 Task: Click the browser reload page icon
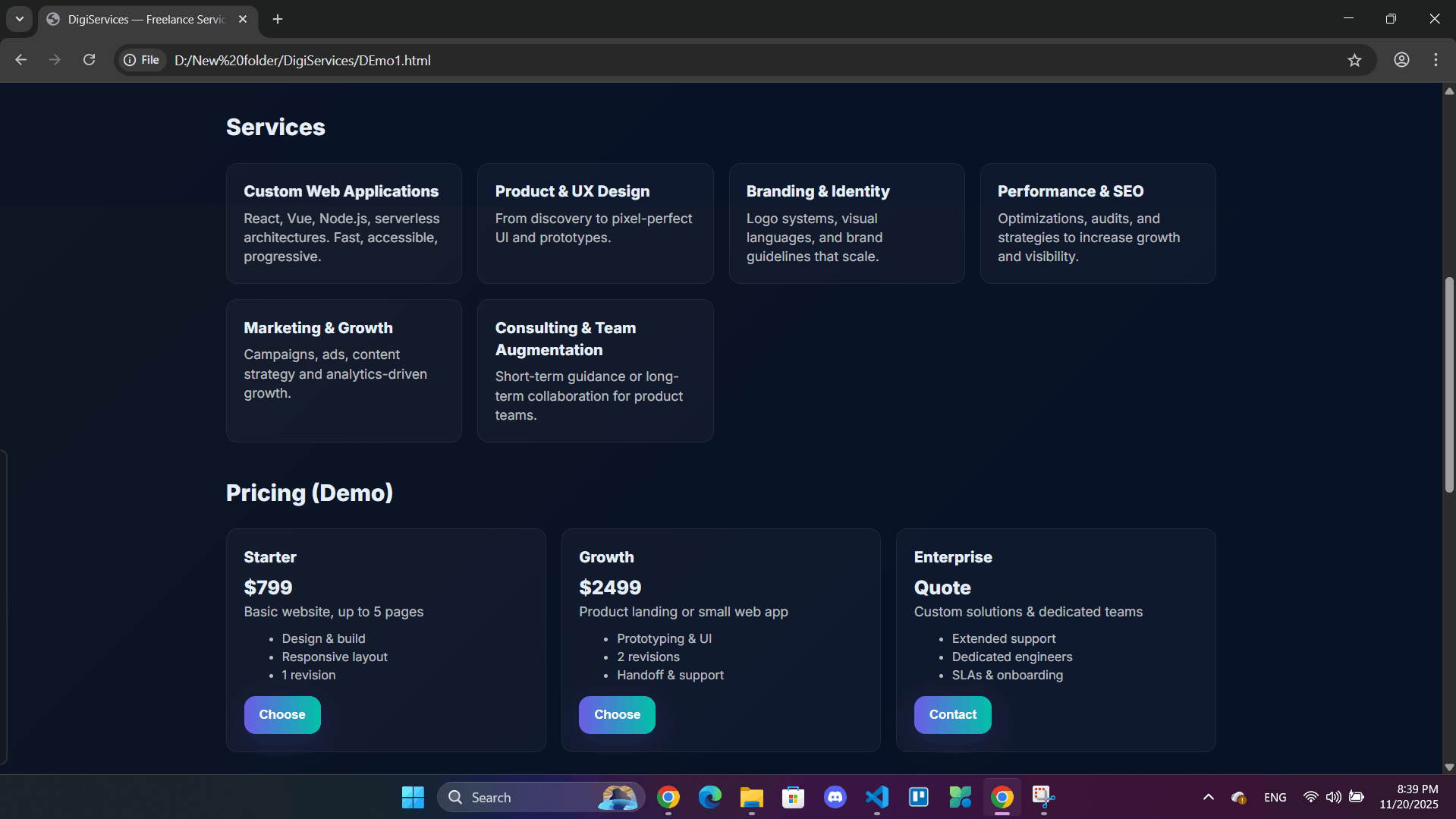click(89, 60)
